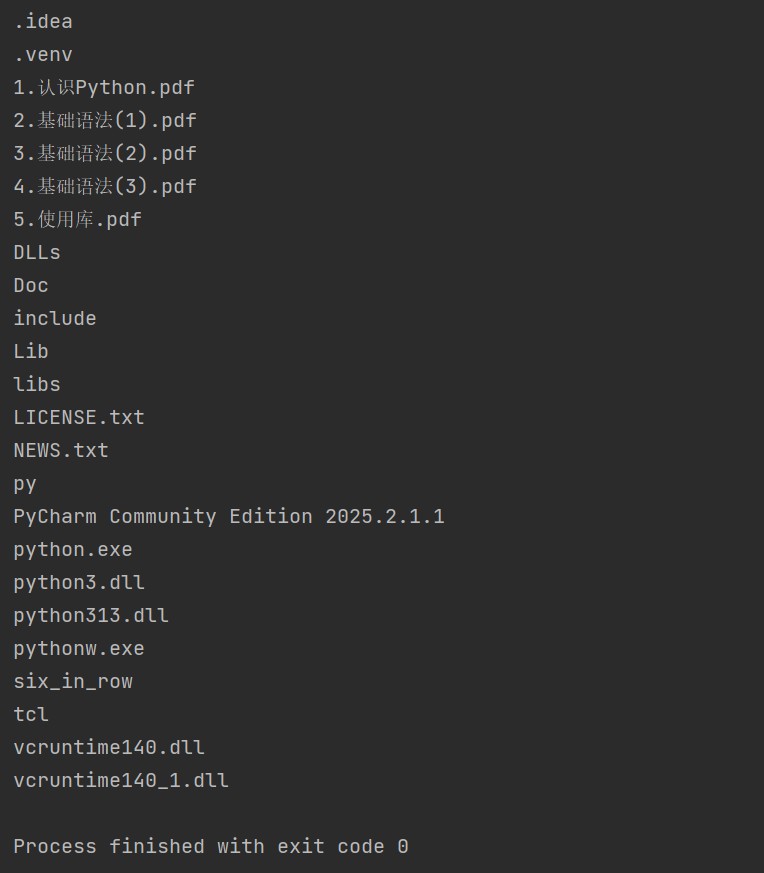Click the .venv output line
764x873 pixels.
tap(43, 55)
